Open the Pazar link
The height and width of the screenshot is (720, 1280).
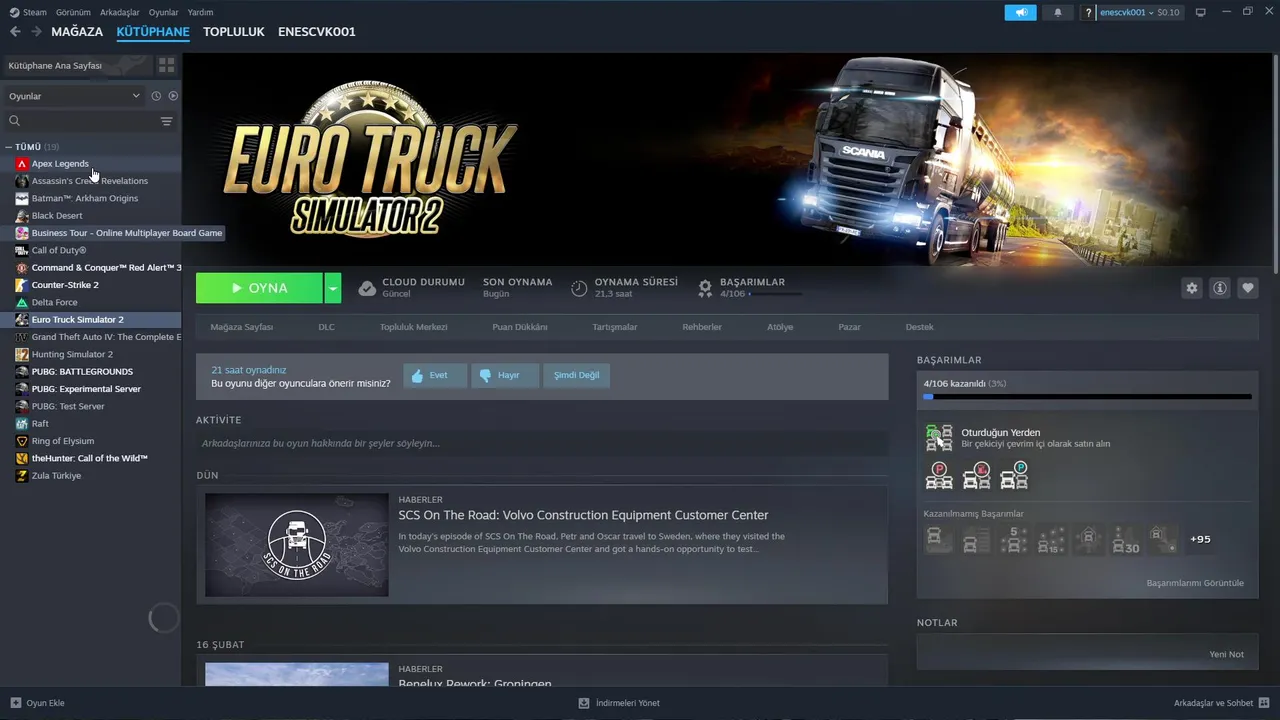coord(849,327)
